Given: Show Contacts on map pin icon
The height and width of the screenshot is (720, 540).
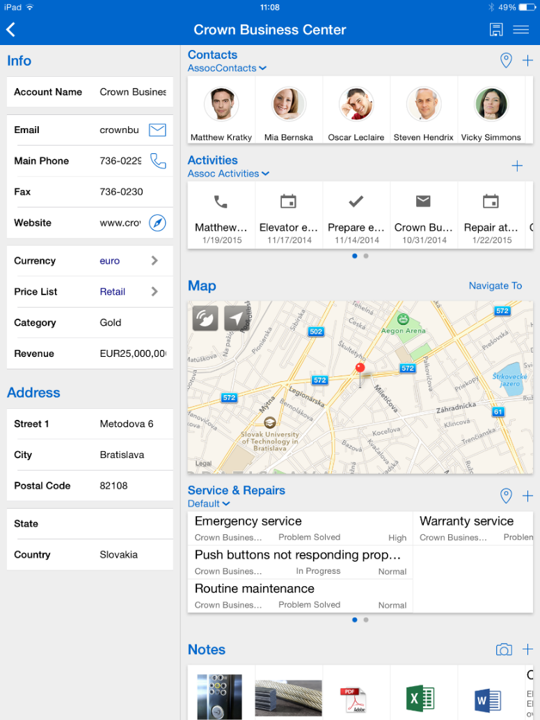Looking at the screenshot, I should 506,60.
